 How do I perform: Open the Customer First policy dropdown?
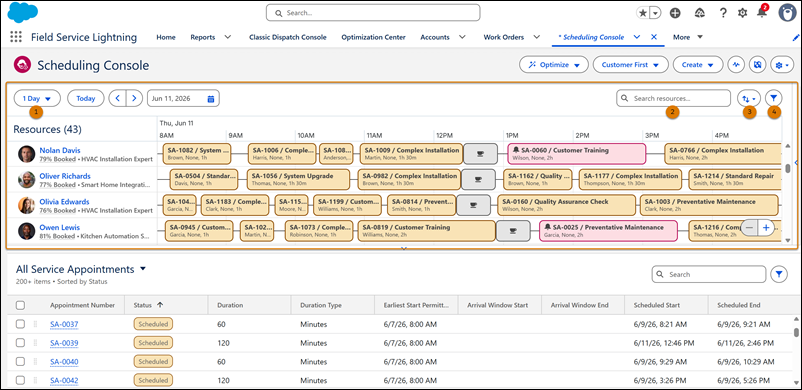click(x=630, y=65)
